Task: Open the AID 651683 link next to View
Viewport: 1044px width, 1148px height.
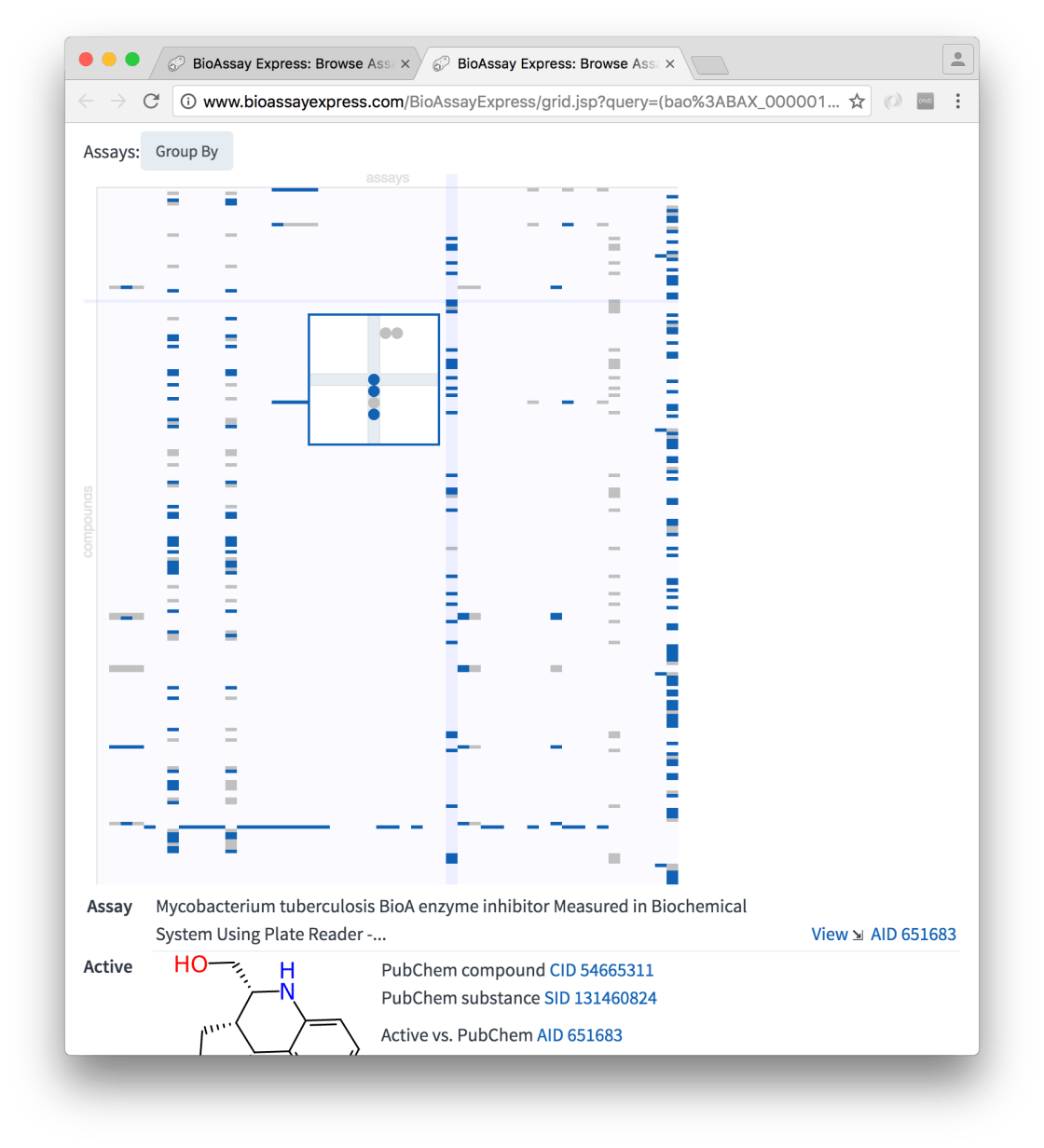Action: pos(913,934)
